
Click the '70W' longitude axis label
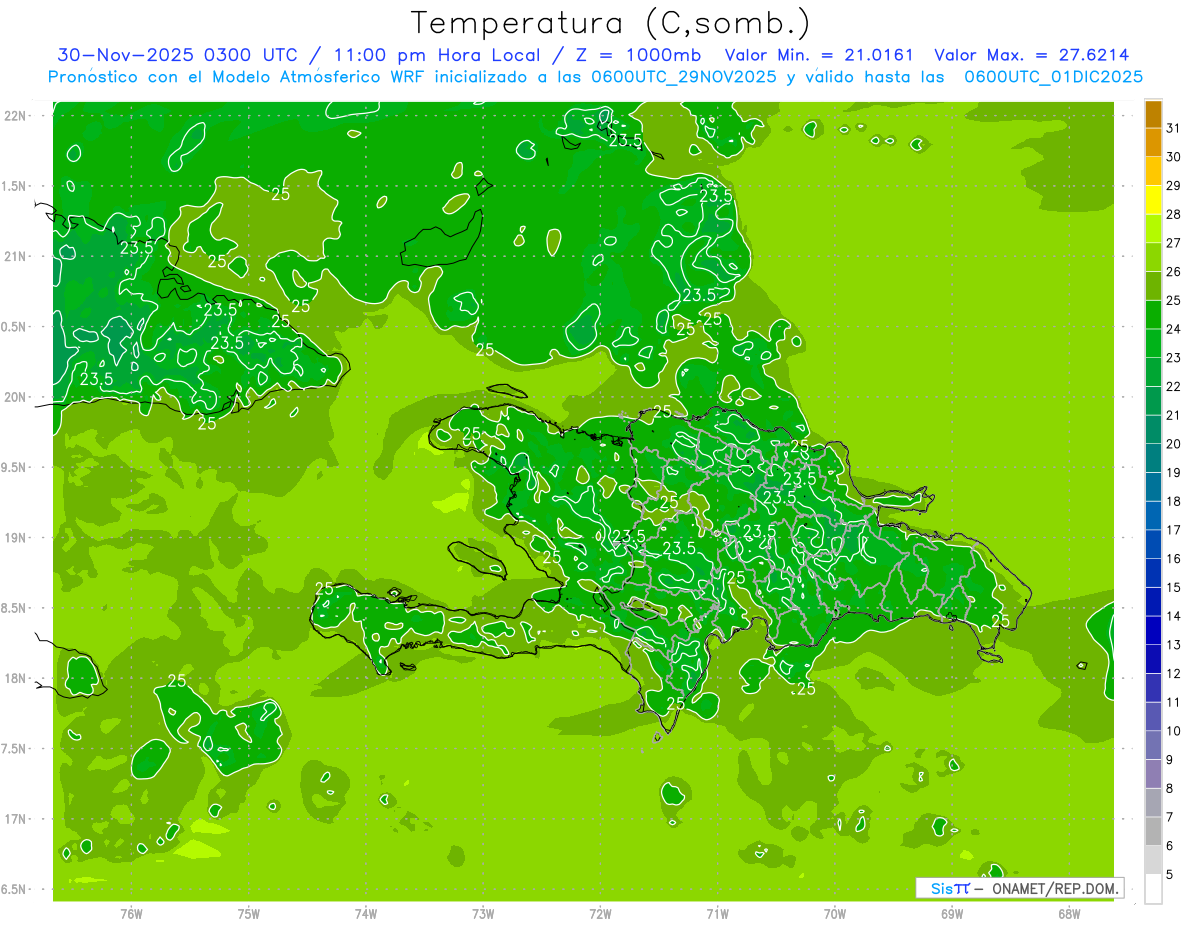coord(835,914)
